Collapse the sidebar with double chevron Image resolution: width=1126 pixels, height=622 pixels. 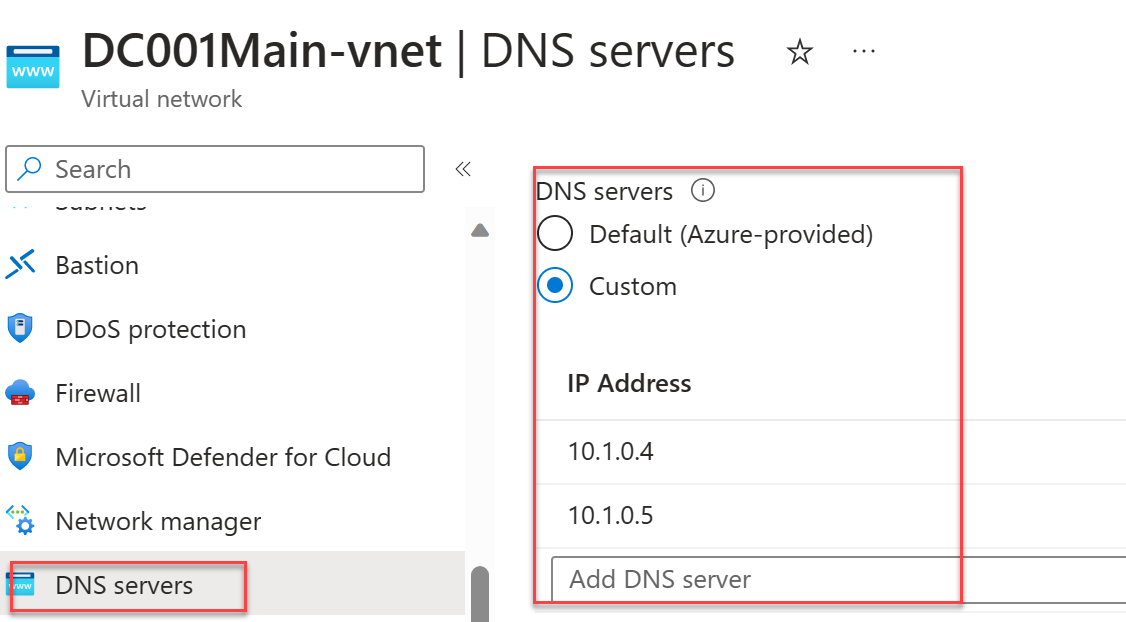[463, 170]
